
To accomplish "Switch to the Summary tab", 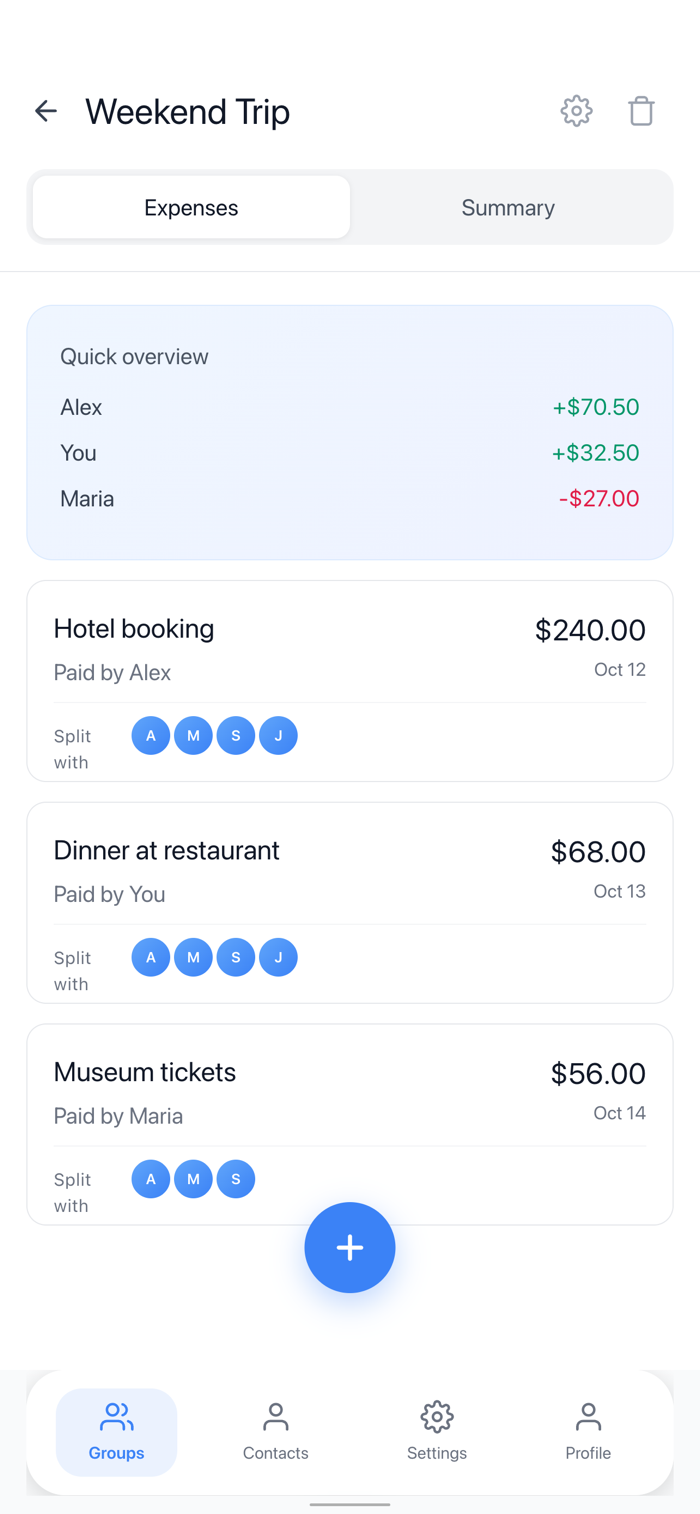I will click(x=508, y=208).
